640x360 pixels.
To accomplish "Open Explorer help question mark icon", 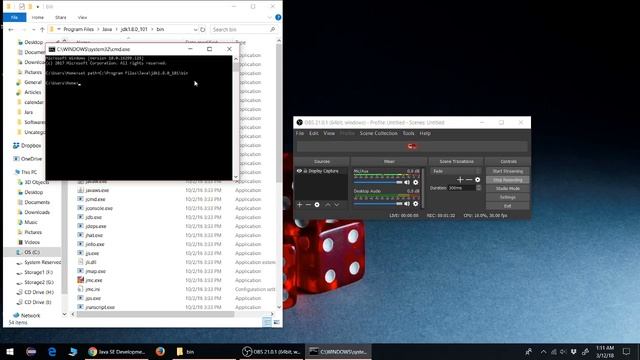I will 278,18.
